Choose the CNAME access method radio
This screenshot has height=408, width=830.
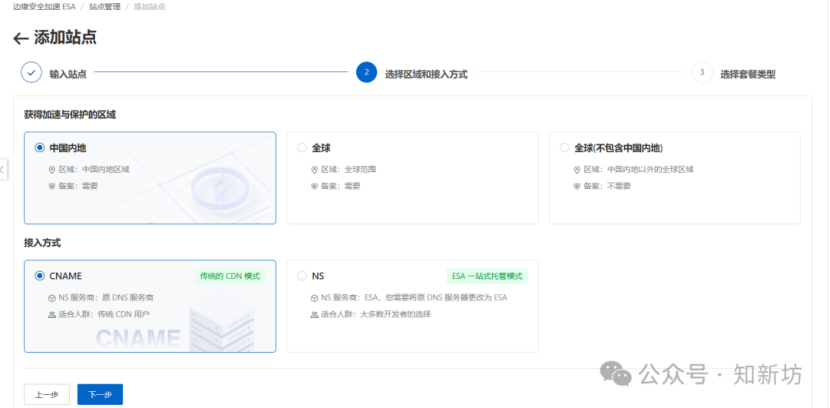tap(40, 276)
